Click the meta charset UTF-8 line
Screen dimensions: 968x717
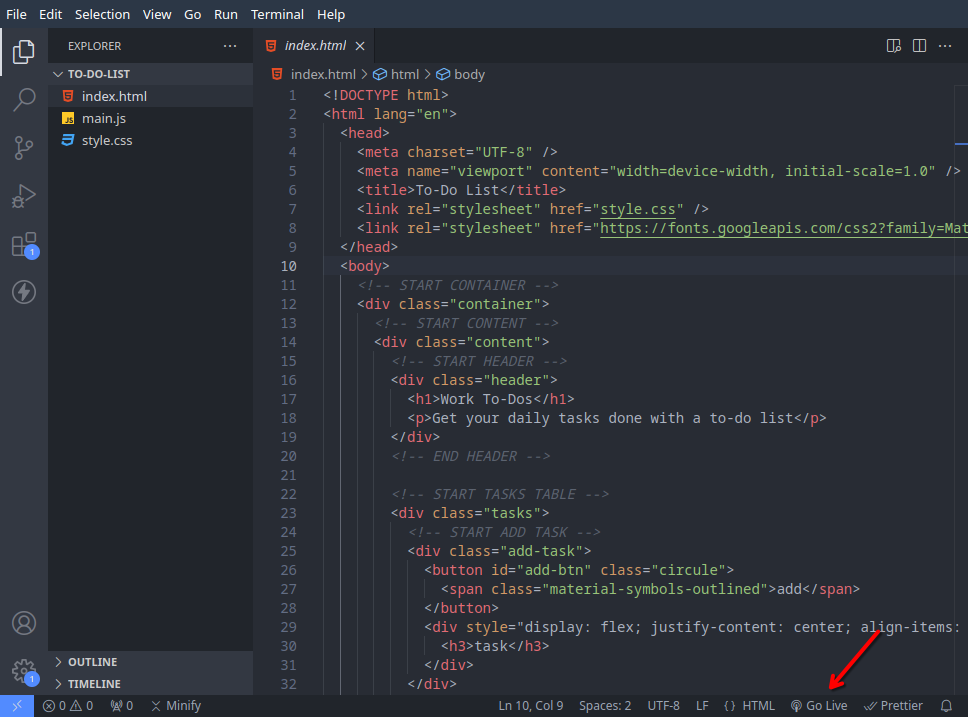pos(457,153)
